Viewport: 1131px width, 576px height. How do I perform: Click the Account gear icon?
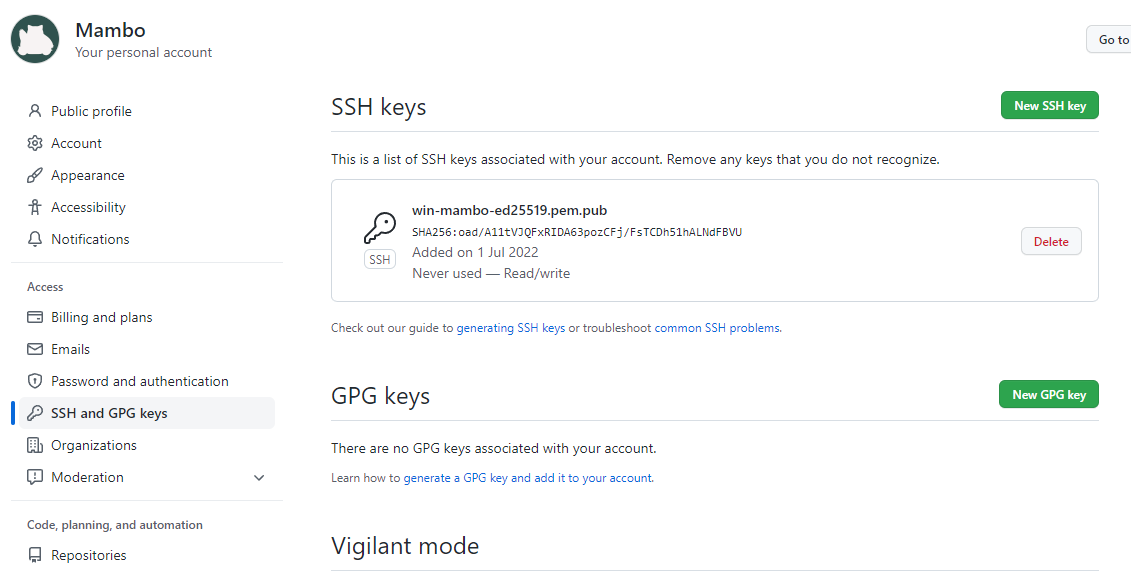click(35, 143)
